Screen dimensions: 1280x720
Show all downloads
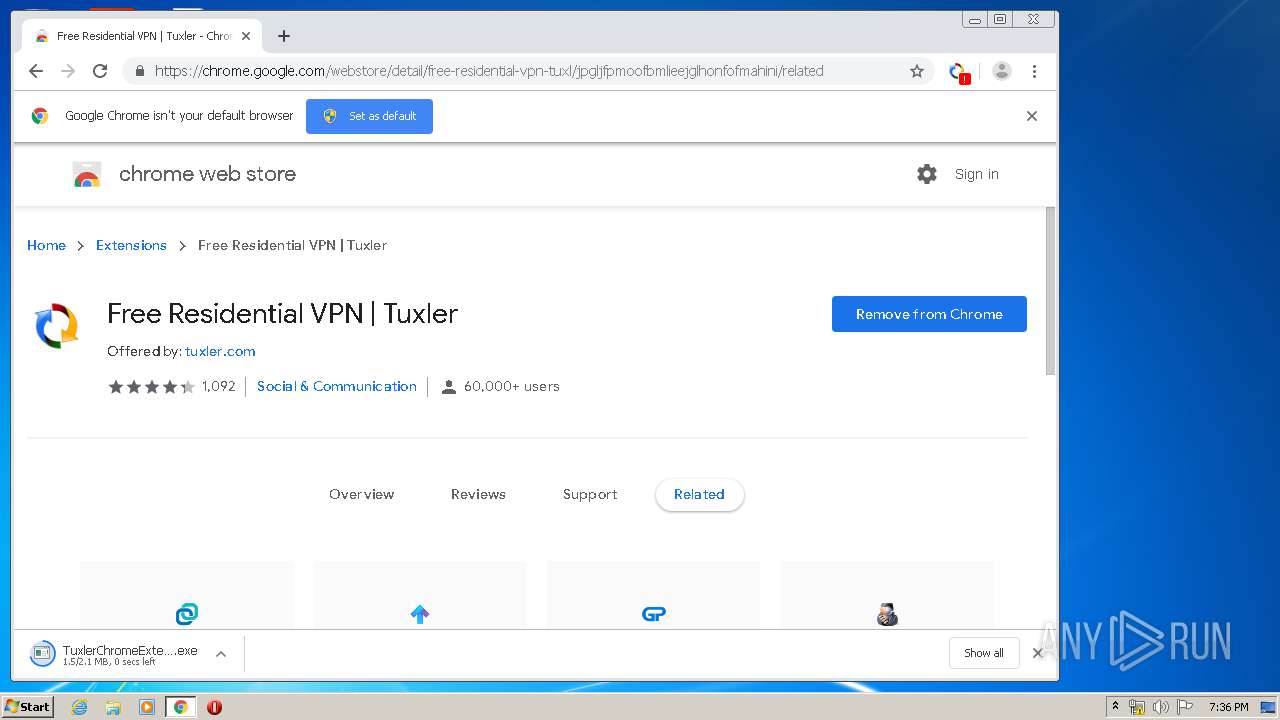984,653
